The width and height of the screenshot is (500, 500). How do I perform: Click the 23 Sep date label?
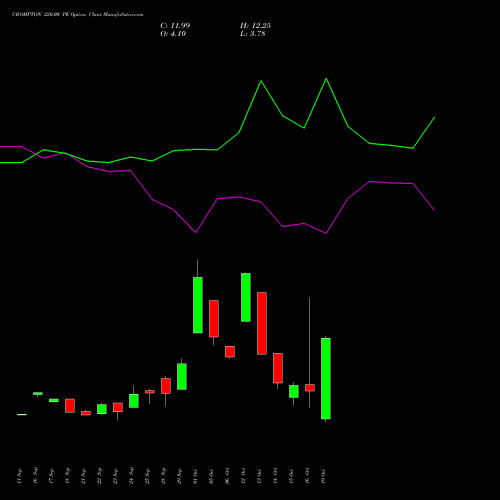tap(115, 476)
